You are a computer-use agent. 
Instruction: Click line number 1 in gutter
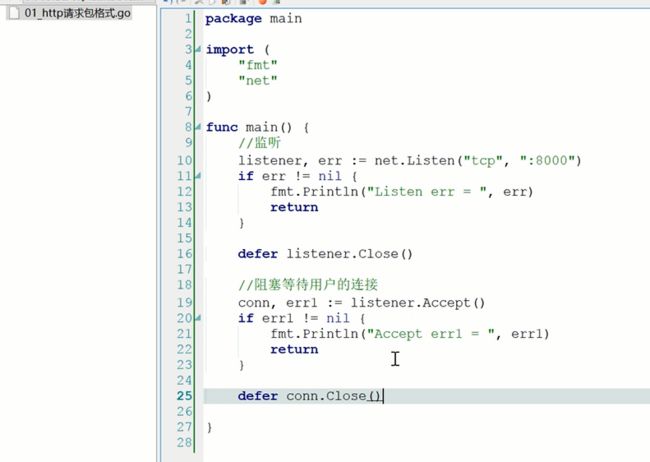point(189,19)
